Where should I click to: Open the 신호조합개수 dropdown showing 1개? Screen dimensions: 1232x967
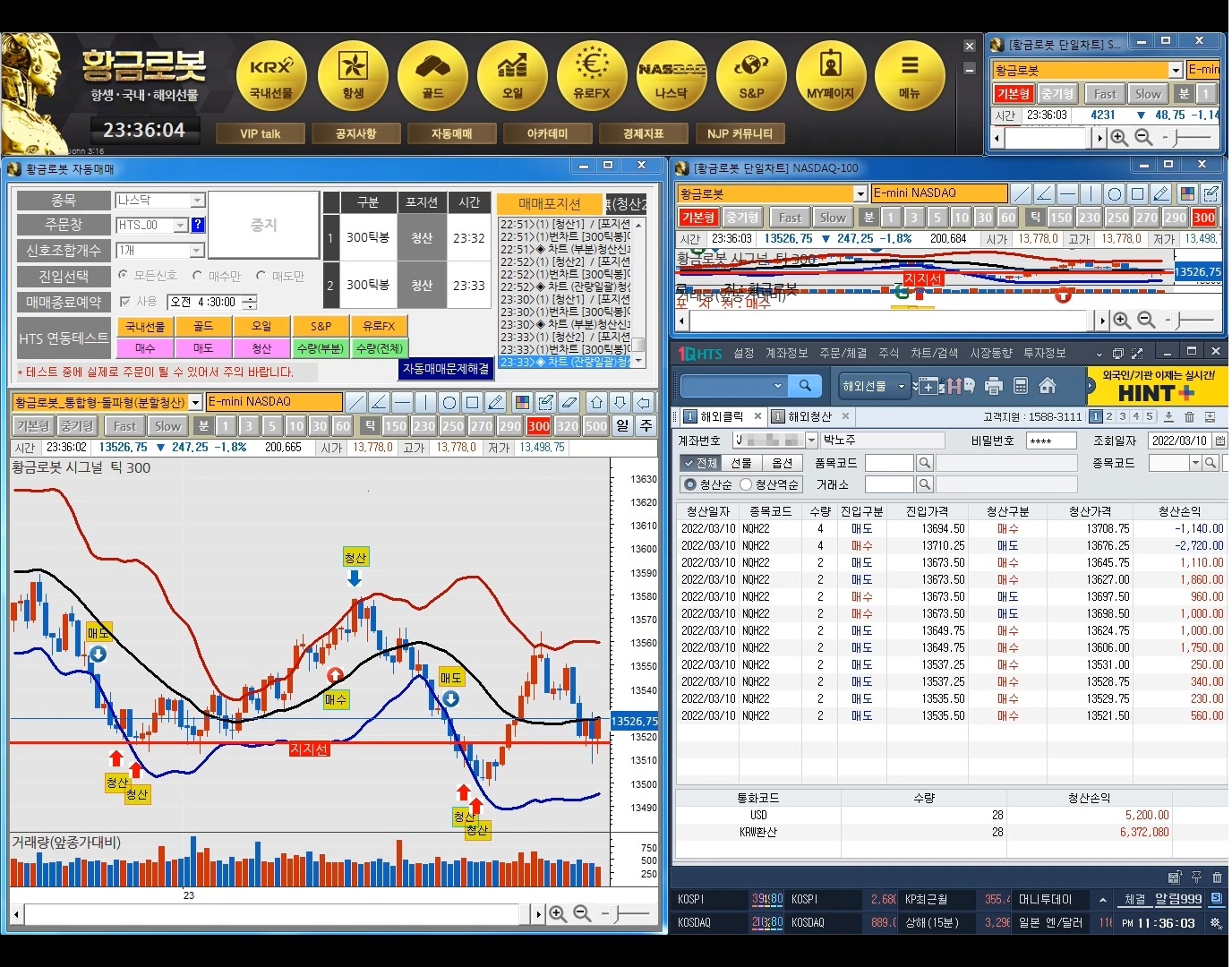197,250
